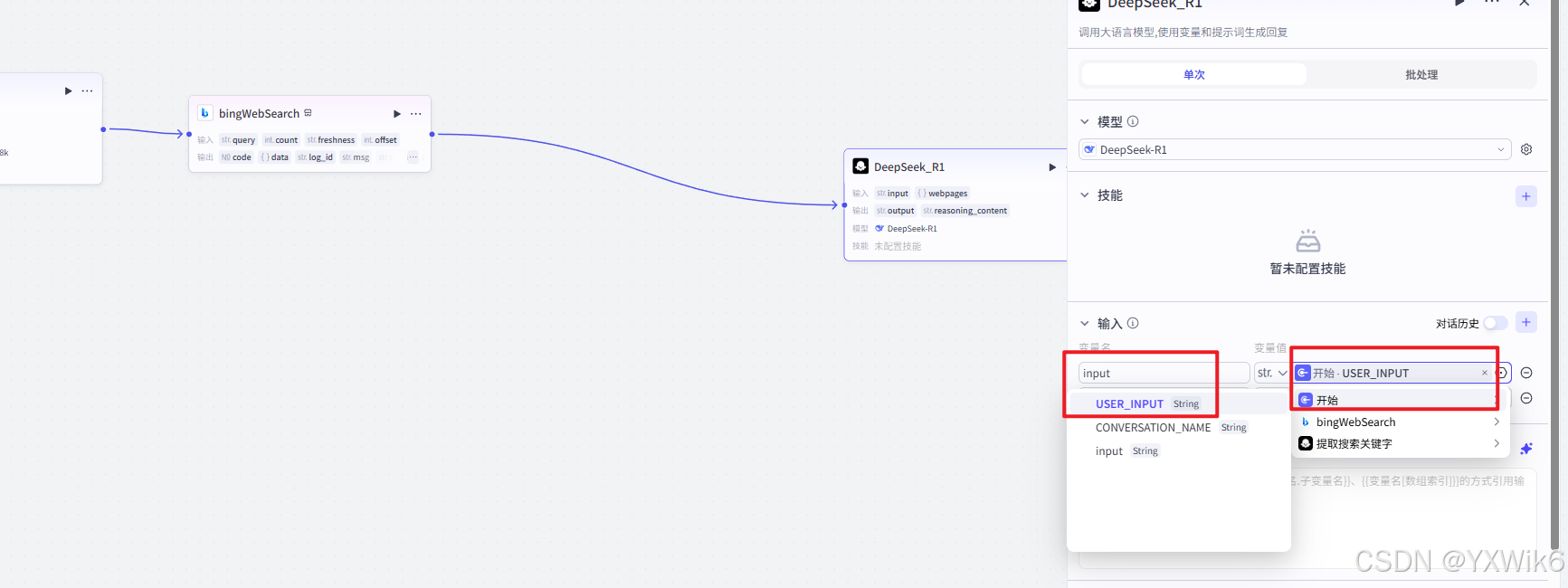Open the 开始 · USER_INPUT variable value selector
This screenshot has width=1568, height=588.
1401,373
